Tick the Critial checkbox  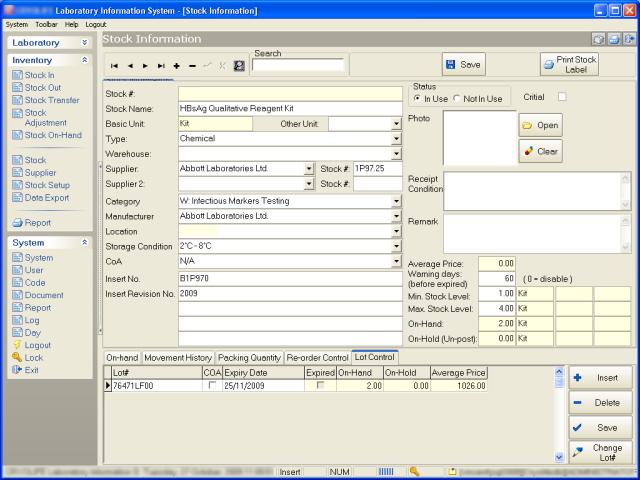click(562, 97)
